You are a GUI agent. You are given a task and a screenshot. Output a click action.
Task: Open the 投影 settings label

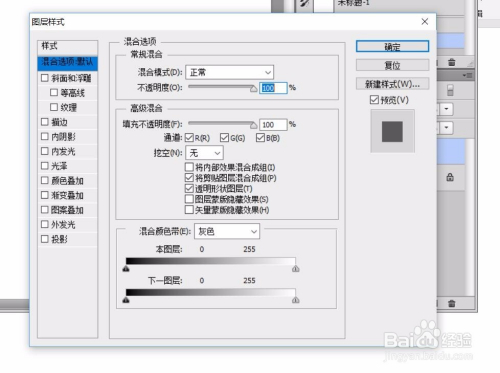click(x=59, y=239)
